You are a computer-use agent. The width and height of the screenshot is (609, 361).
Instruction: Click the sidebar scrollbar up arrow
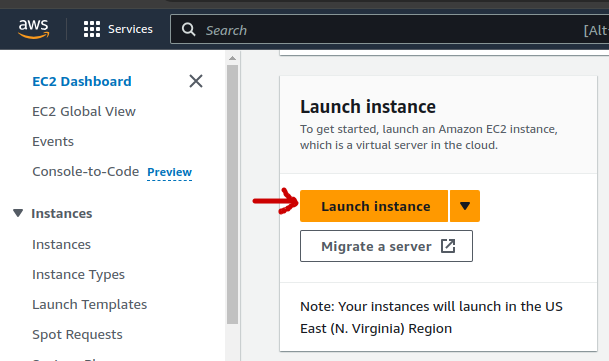(232, 58)
